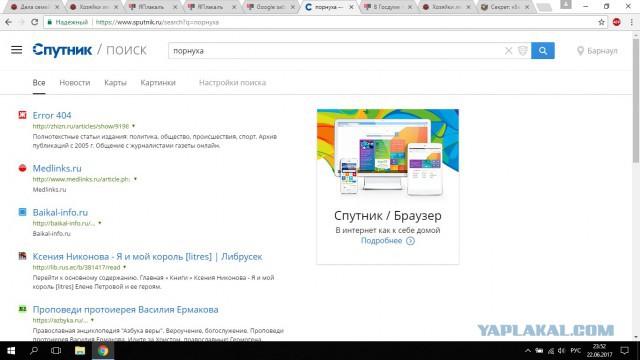The image size is (640, 360).
Task: Expand the dropdown arrow beside the zhizn.ru URL
Action: click(133, 126)
